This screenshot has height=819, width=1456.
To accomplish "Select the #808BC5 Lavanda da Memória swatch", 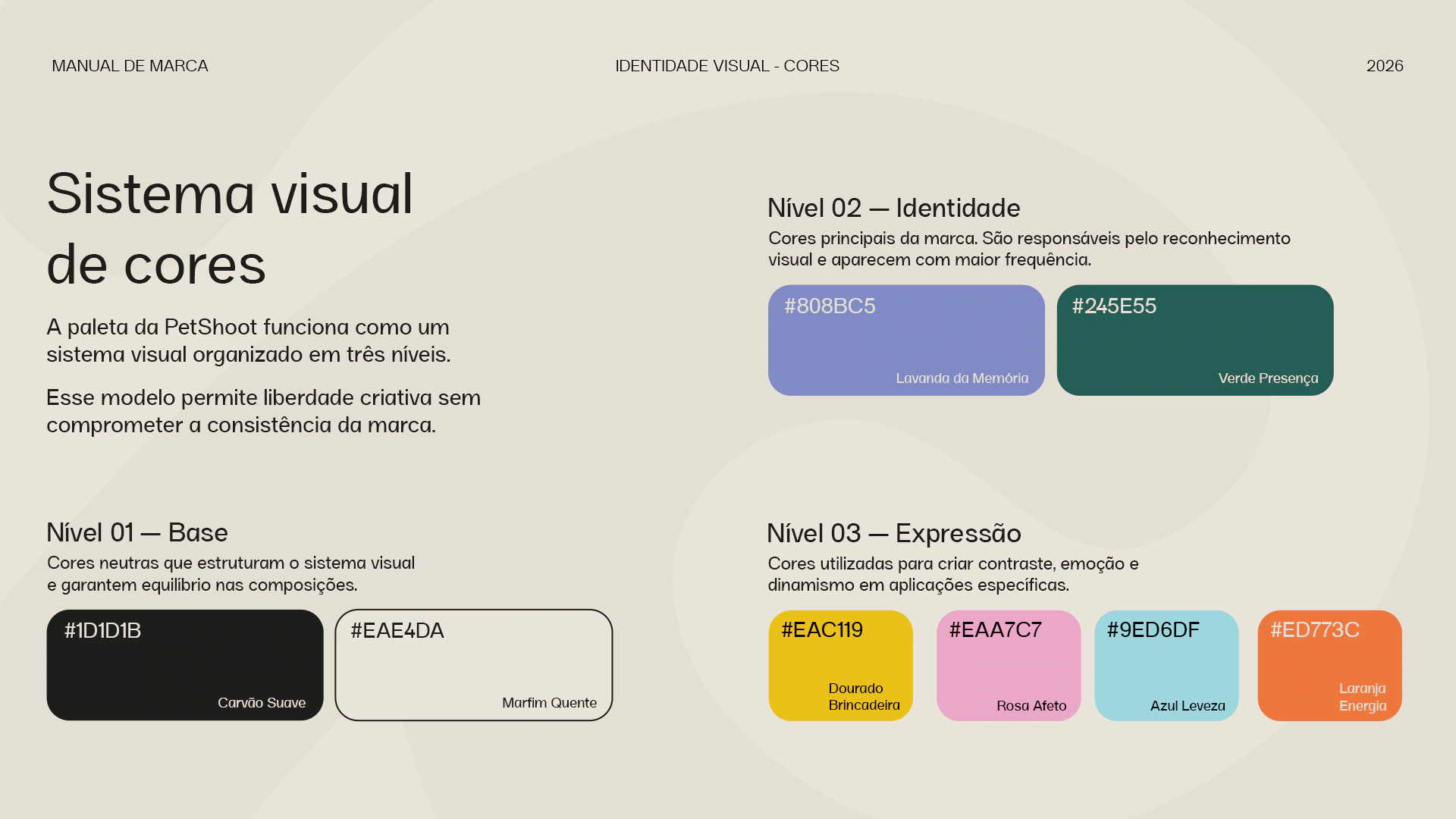I will (906, 340).
